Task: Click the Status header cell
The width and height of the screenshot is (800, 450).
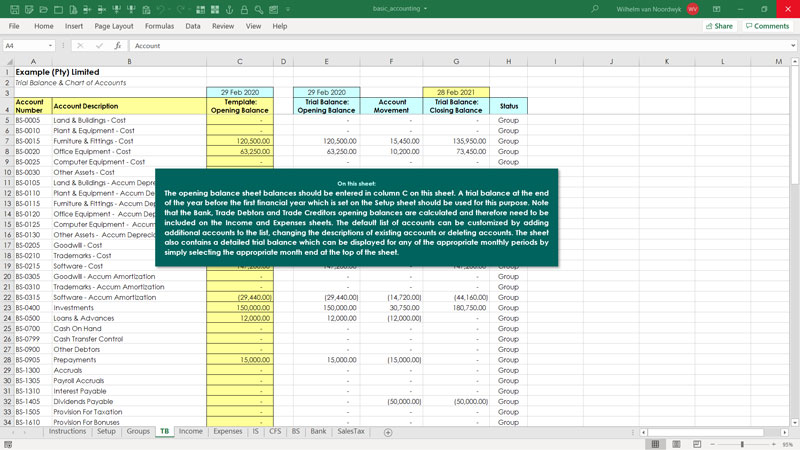Action: [x=509, y=106]
